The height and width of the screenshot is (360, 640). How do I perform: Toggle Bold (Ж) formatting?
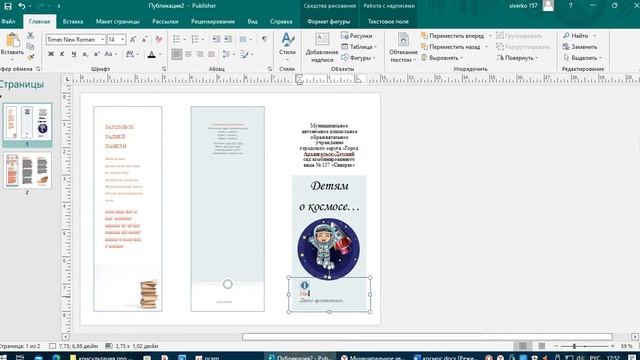point(51,54)
